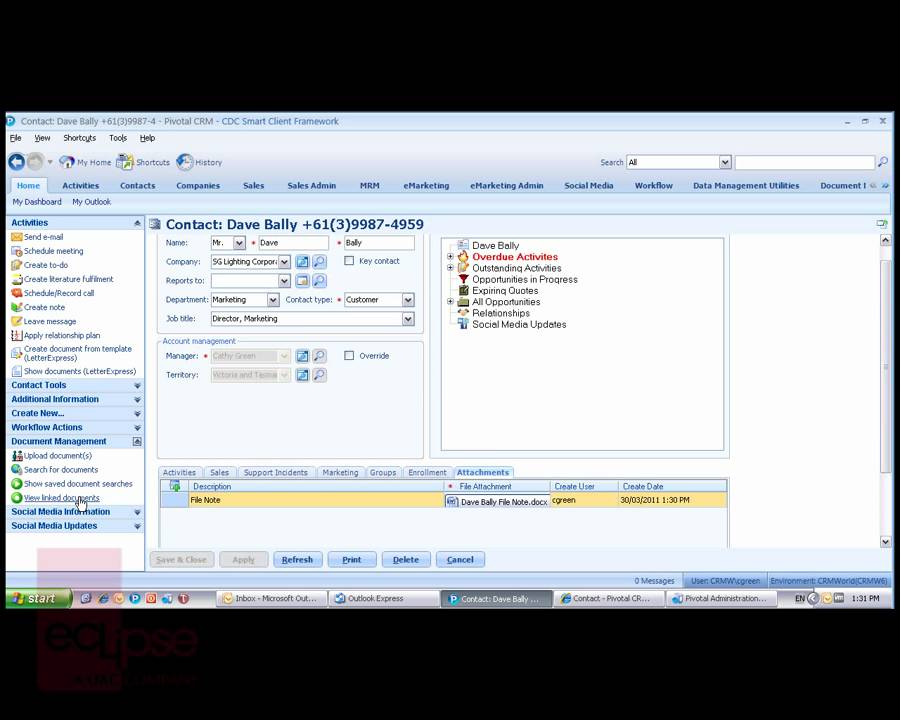Screen dimensions: 900x720
Task: Select Social Media Updates tree item
Action: (519, 324)
